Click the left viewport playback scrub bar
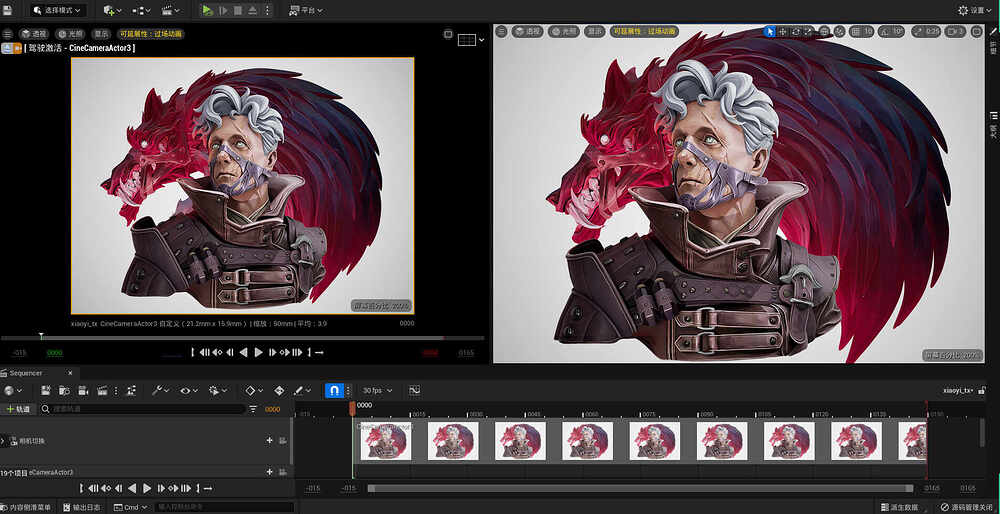This screenshot has height=514, width=1000. pos(242,337)
